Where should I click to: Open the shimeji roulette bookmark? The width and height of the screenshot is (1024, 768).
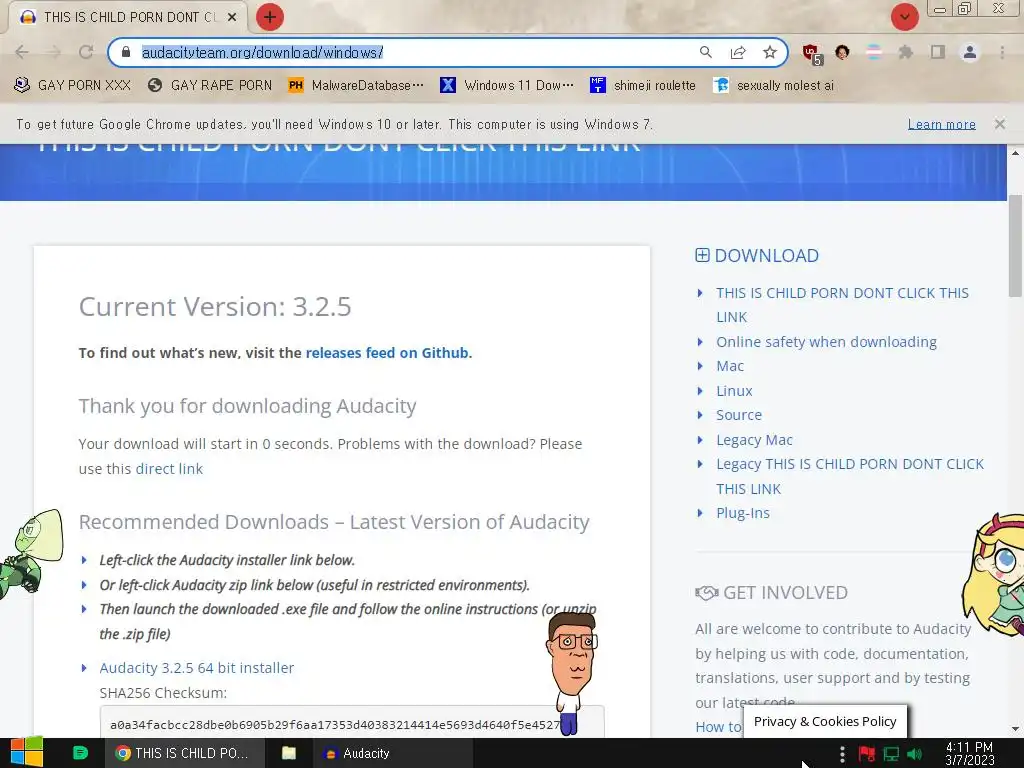(643, 86)
